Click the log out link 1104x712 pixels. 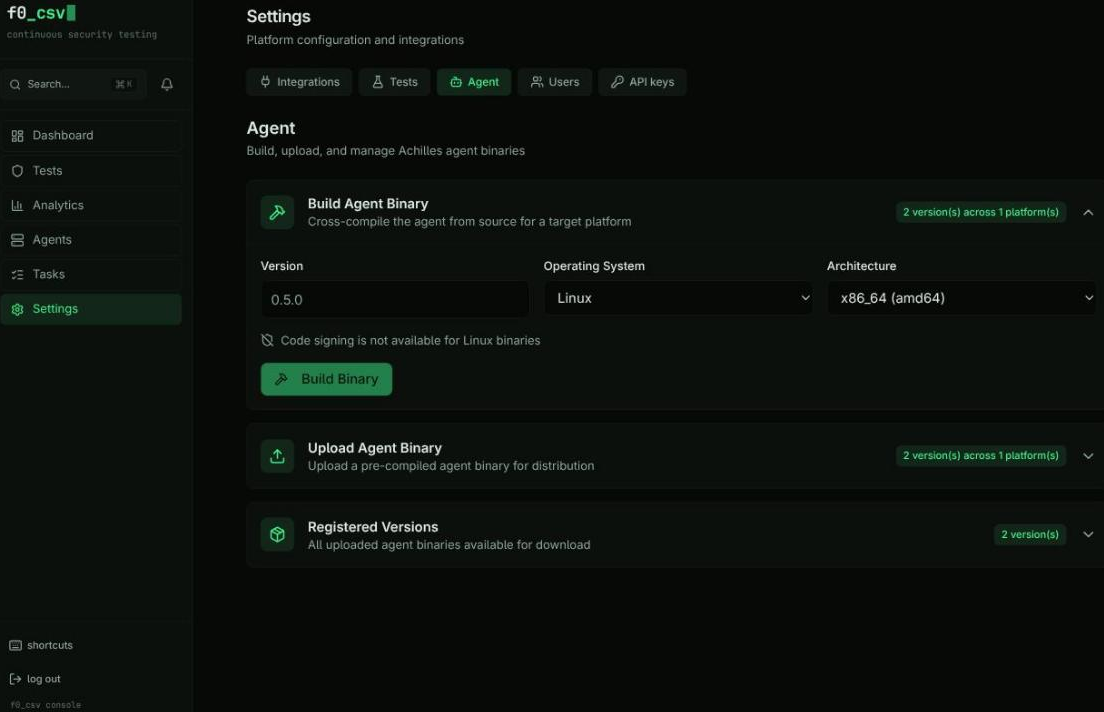(35, 679)
